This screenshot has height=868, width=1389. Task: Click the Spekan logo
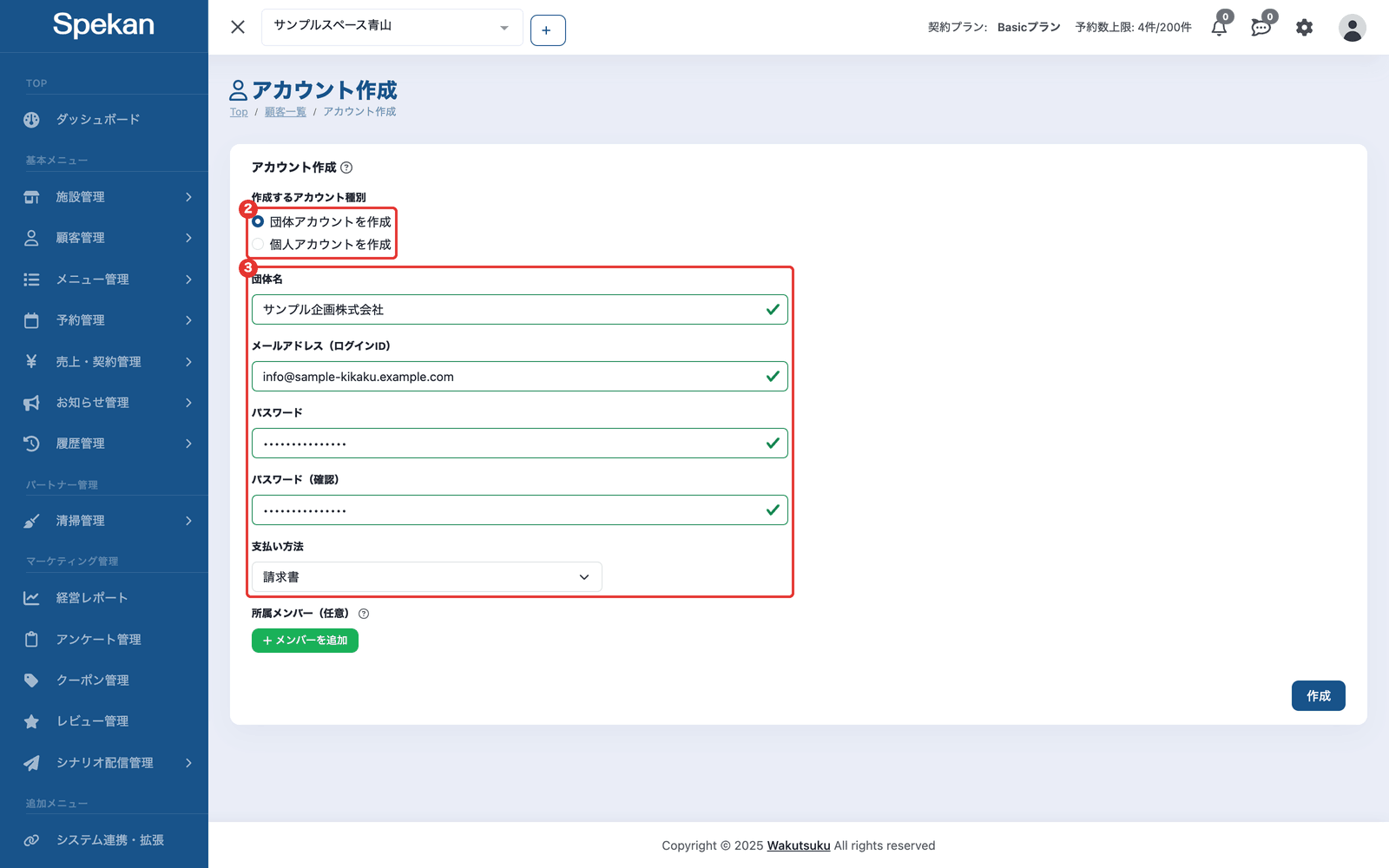(103, 25)
